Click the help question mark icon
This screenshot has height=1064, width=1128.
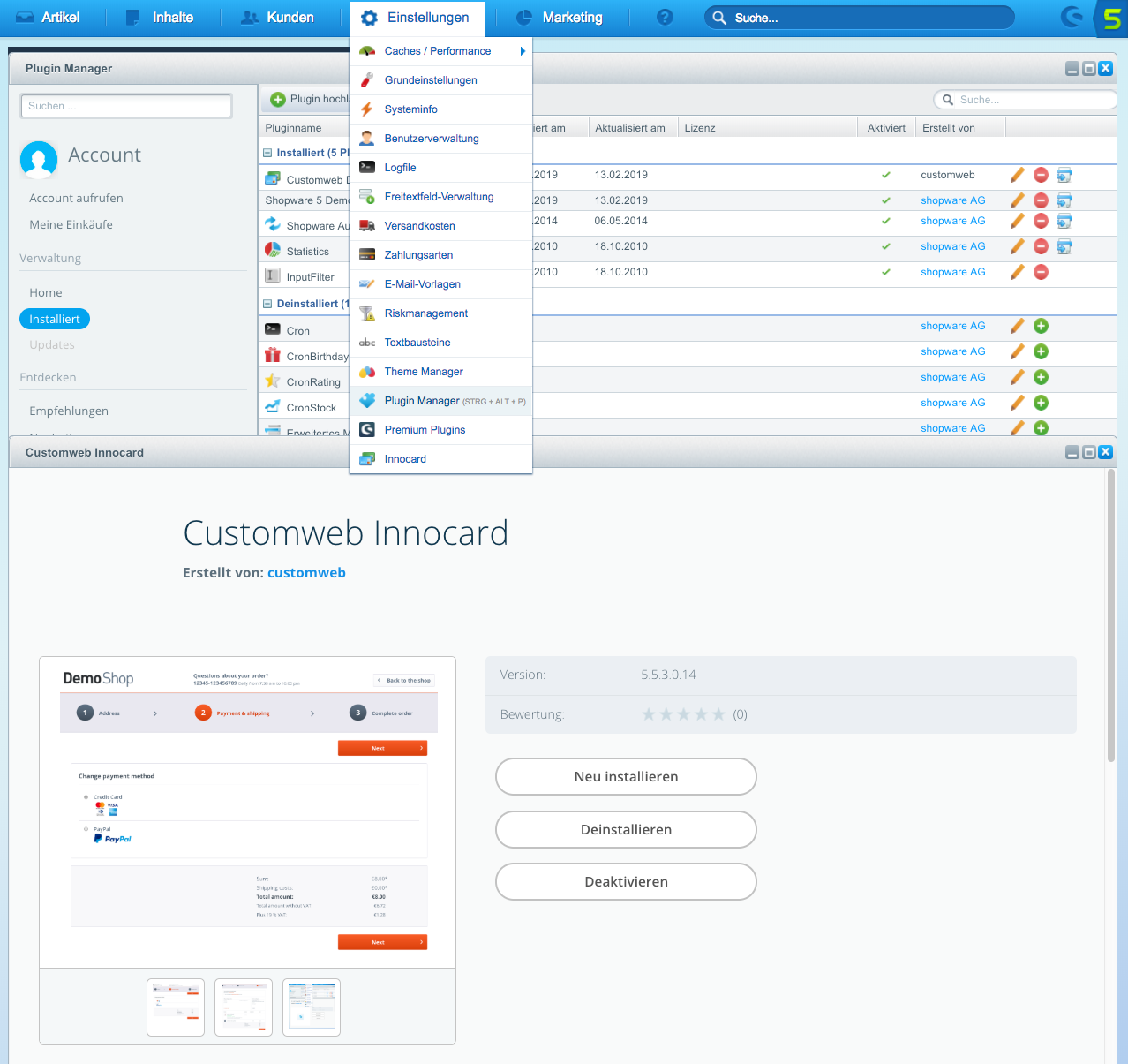click(x=666, y=18)
